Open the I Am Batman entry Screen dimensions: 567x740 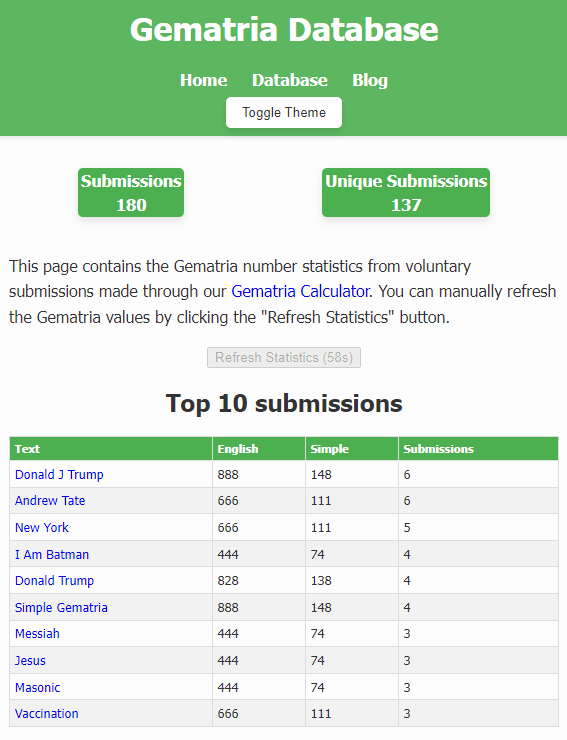(52, 554)
